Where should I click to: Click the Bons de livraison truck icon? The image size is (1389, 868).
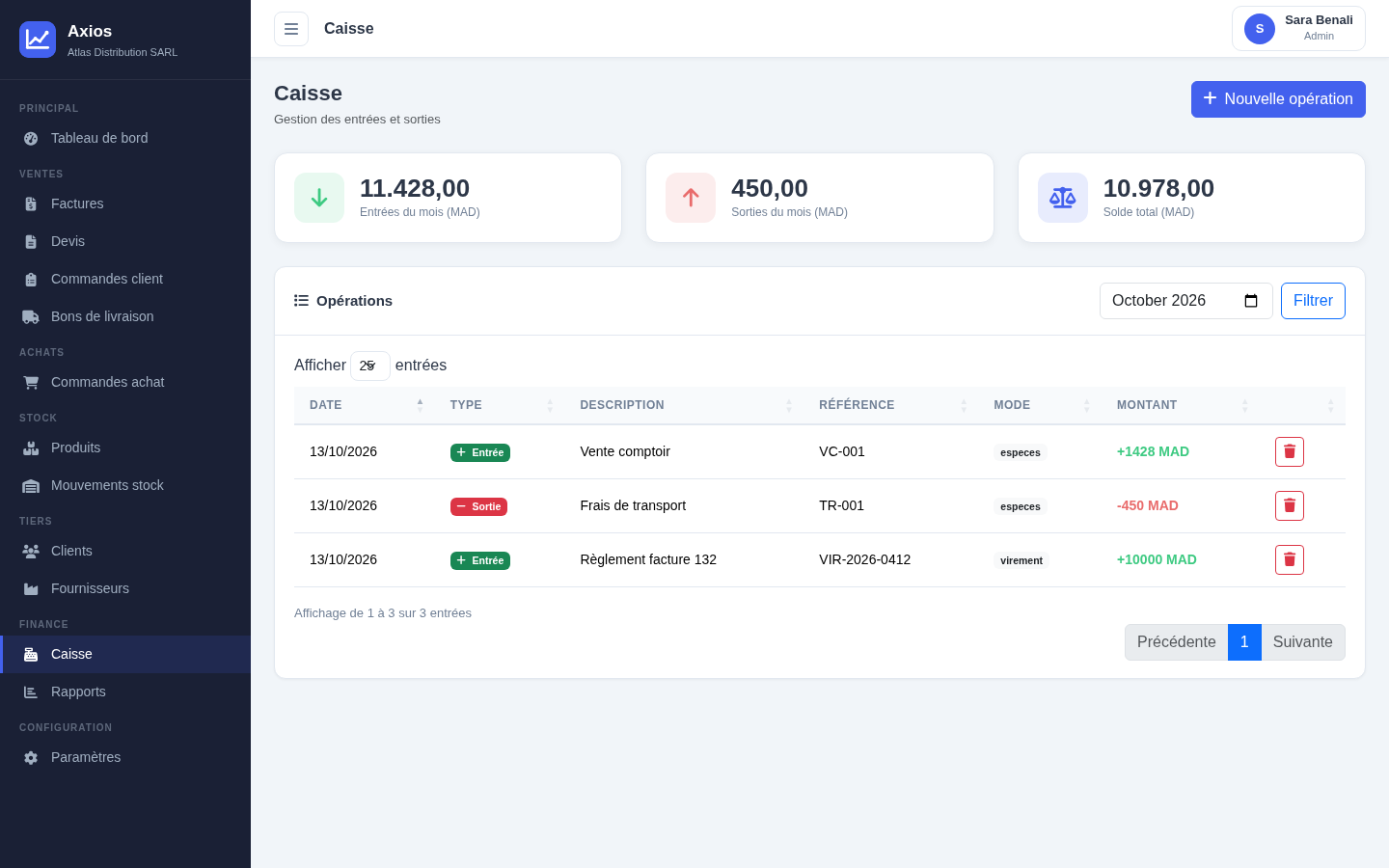(31, 316)
